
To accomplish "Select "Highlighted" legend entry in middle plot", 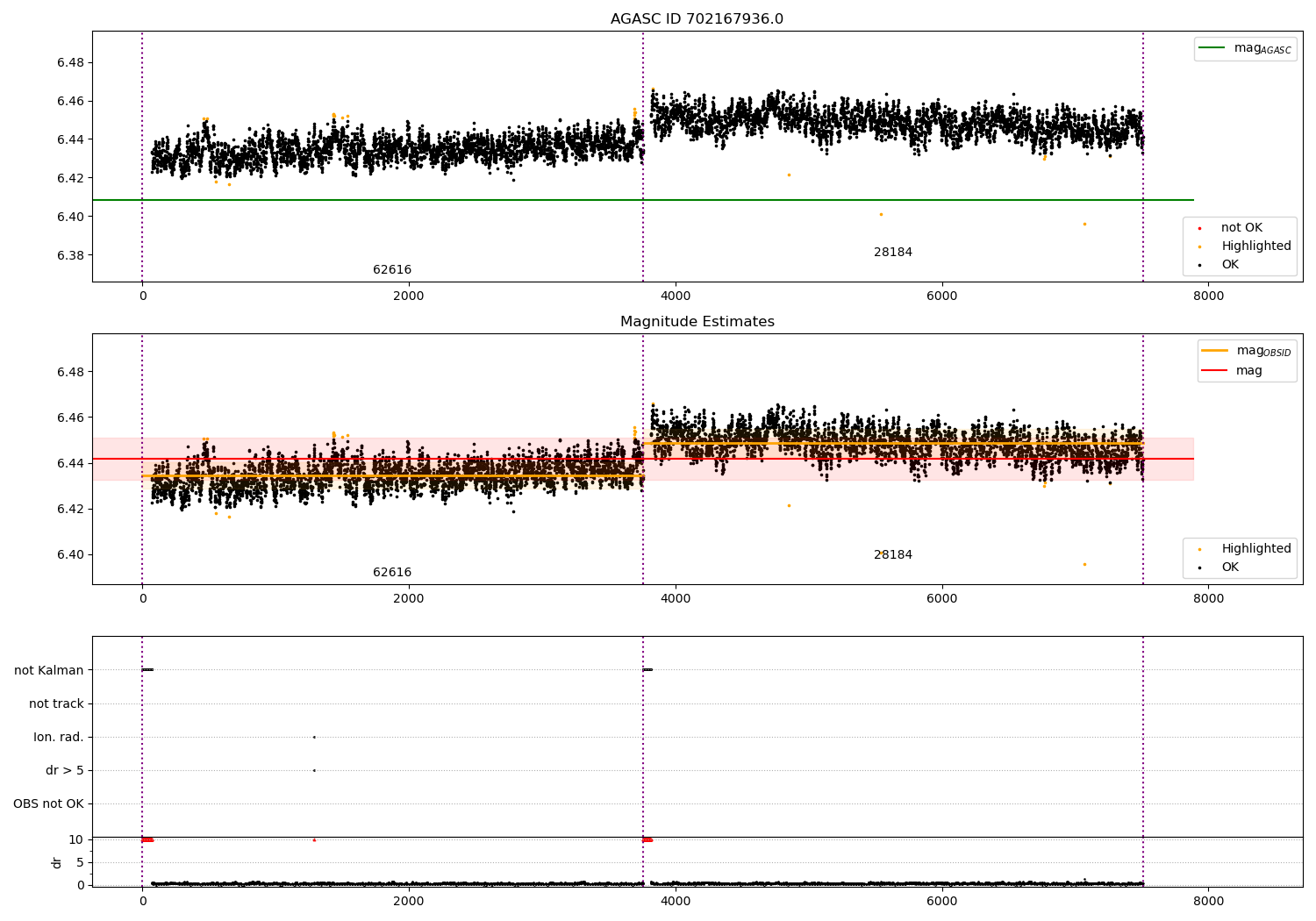I will [x=1255, y=549].
